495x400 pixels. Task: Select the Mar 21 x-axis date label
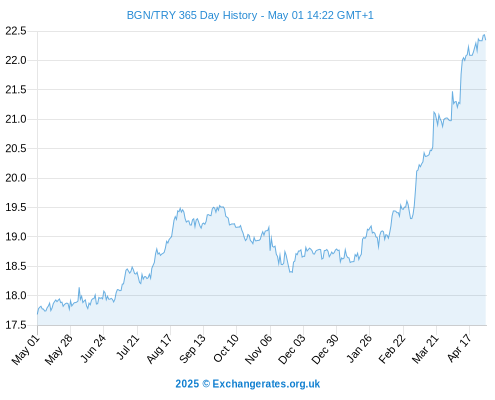425,349
